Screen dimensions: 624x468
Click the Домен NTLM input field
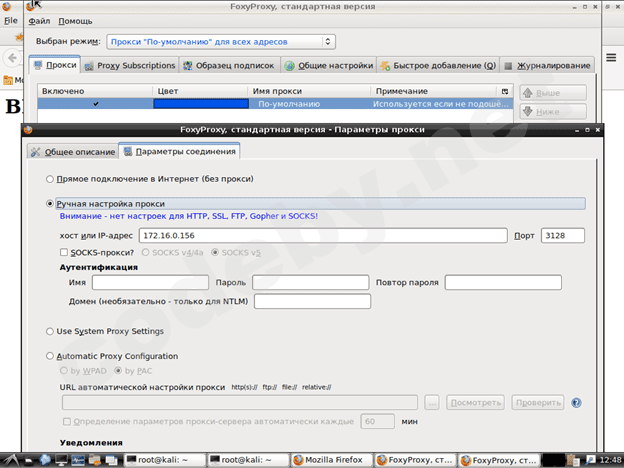point(312,301)
